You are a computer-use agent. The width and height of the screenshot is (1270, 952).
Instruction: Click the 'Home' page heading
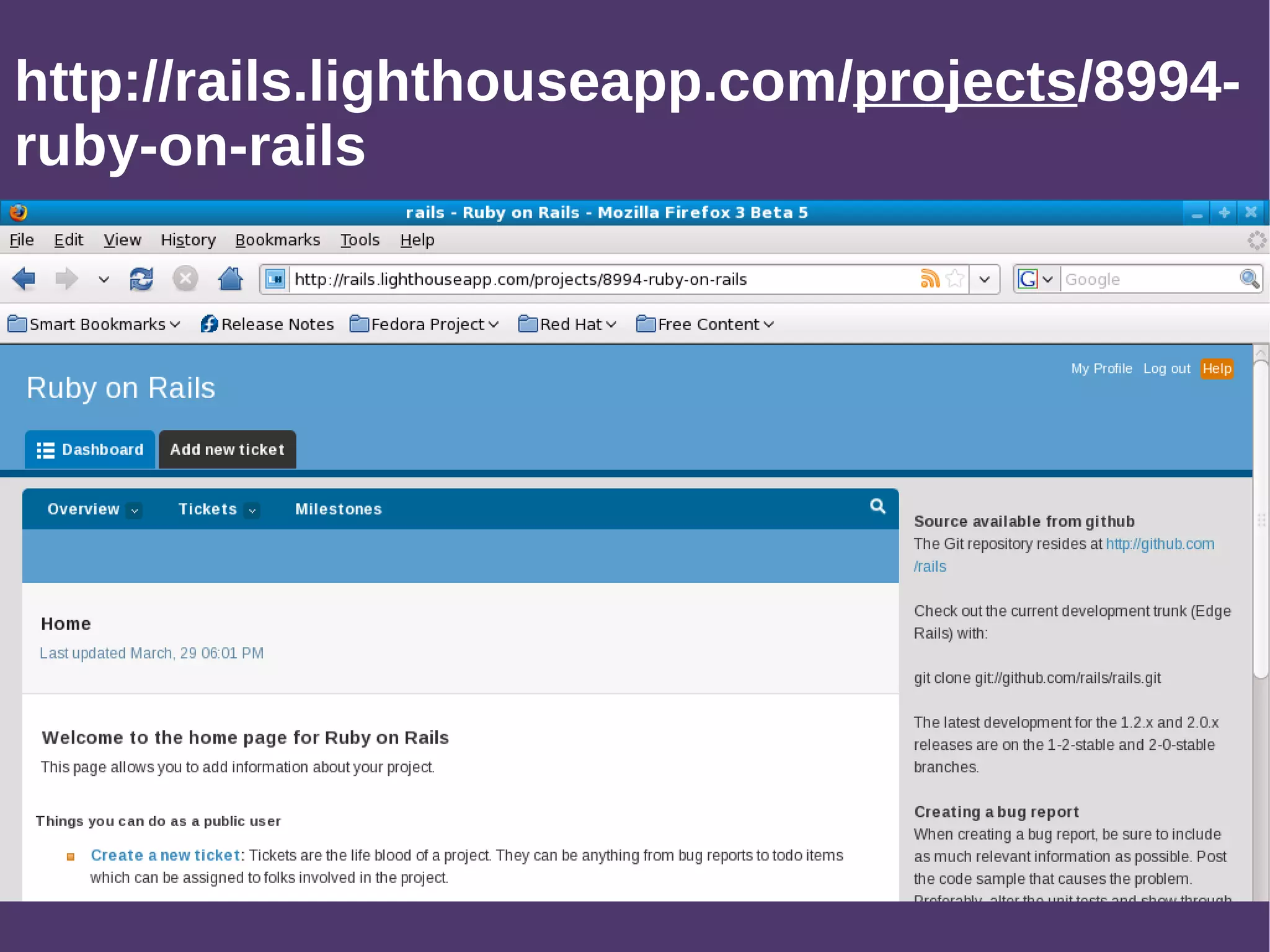66,624
